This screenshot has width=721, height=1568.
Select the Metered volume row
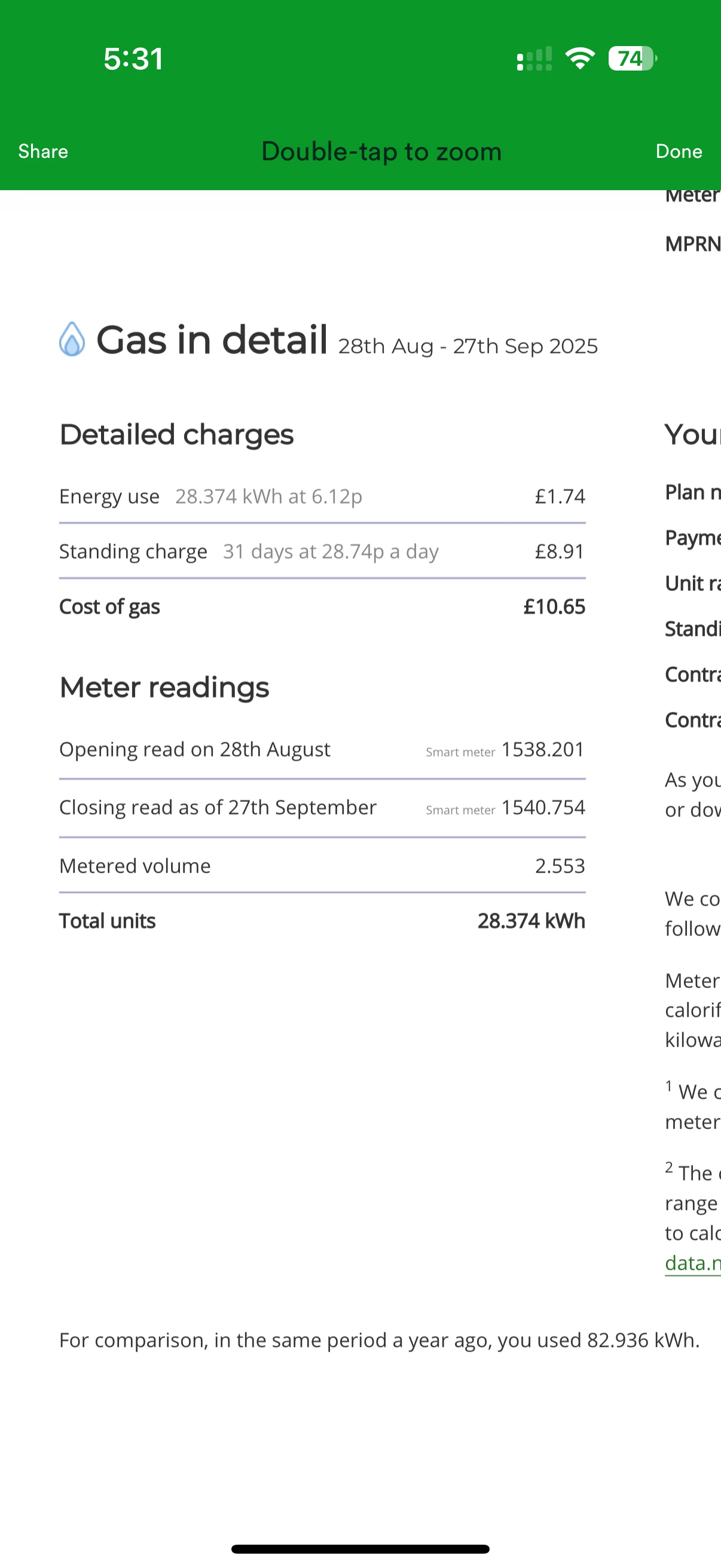(322, 865)
